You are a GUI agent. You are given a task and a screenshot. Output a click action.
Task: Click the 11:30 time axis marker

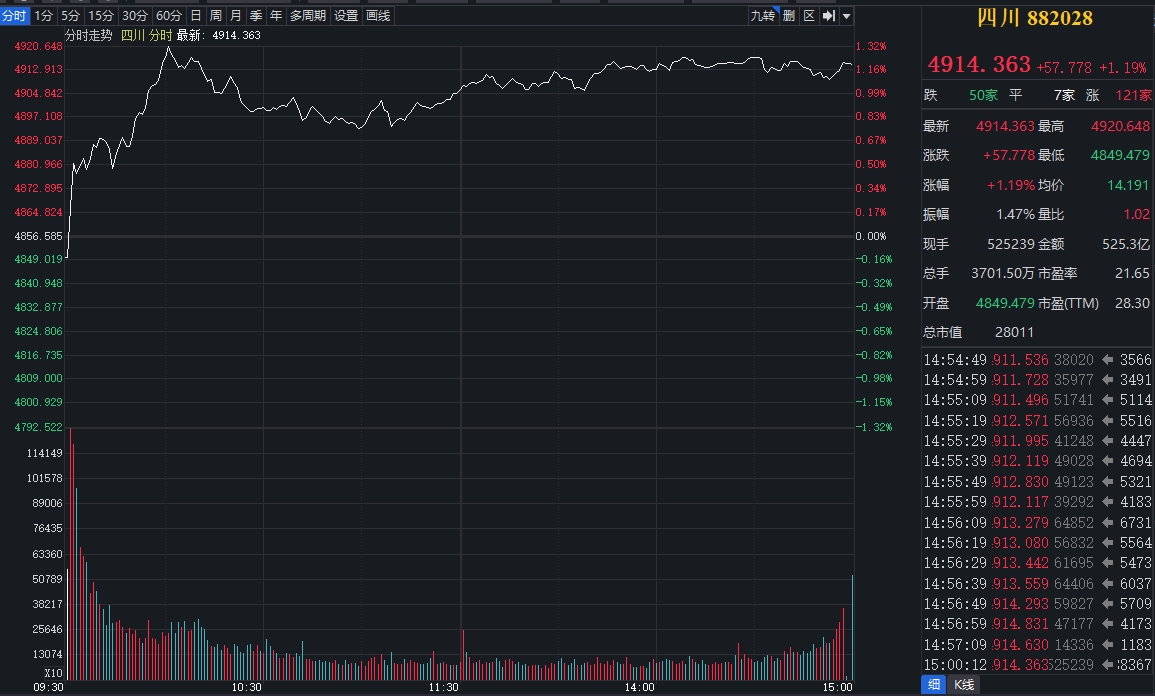tap(443, 687)
